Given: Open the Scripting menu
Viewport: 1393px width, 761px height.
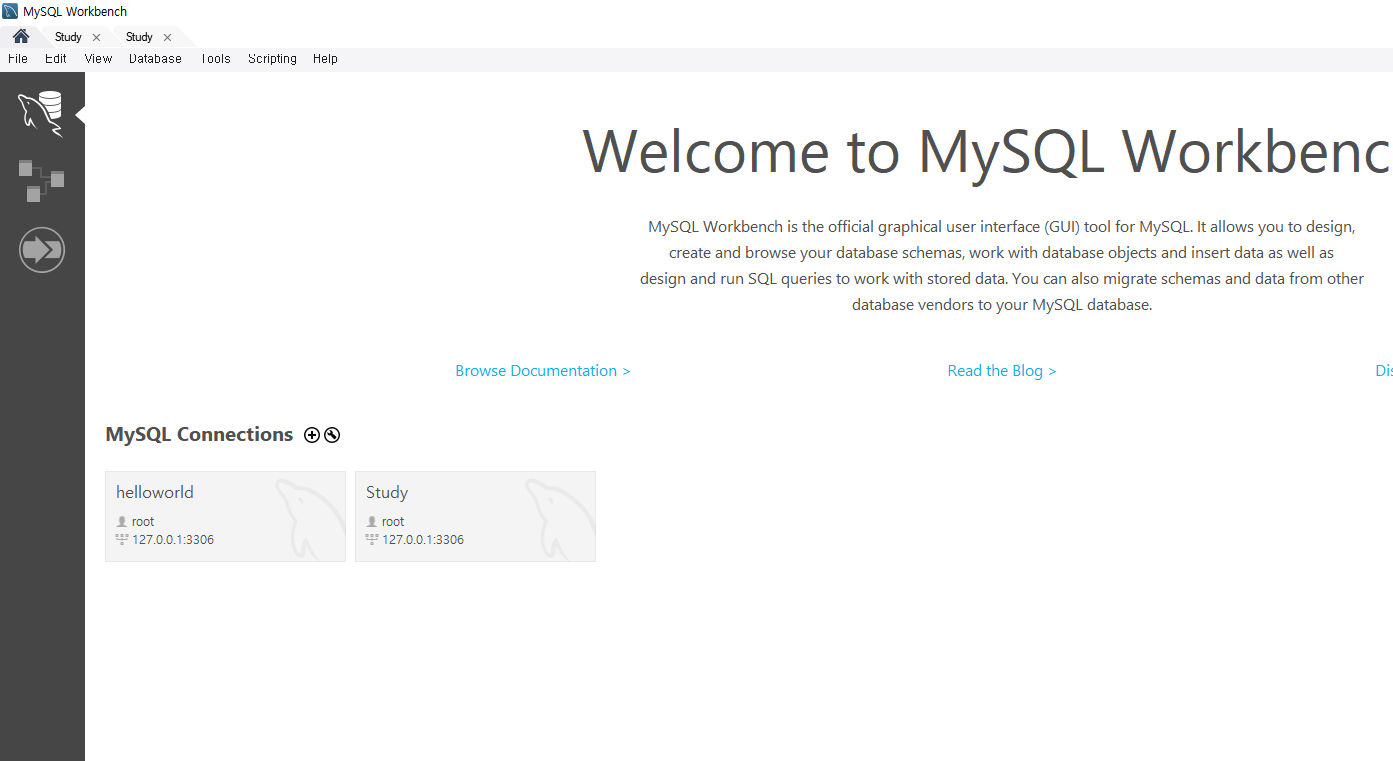Looking at the screenshot, I should click(272, 59).
